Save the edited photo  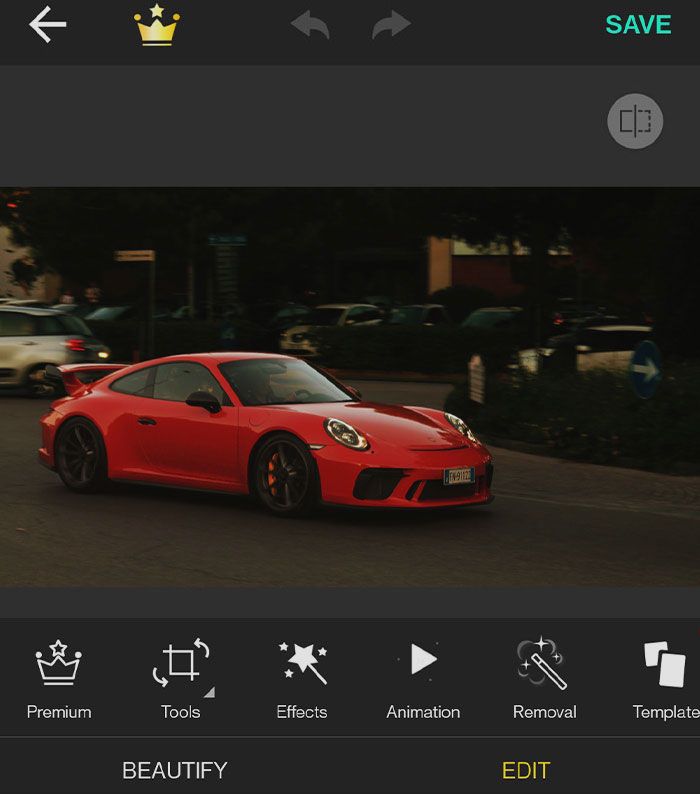[x=638, y=26]
